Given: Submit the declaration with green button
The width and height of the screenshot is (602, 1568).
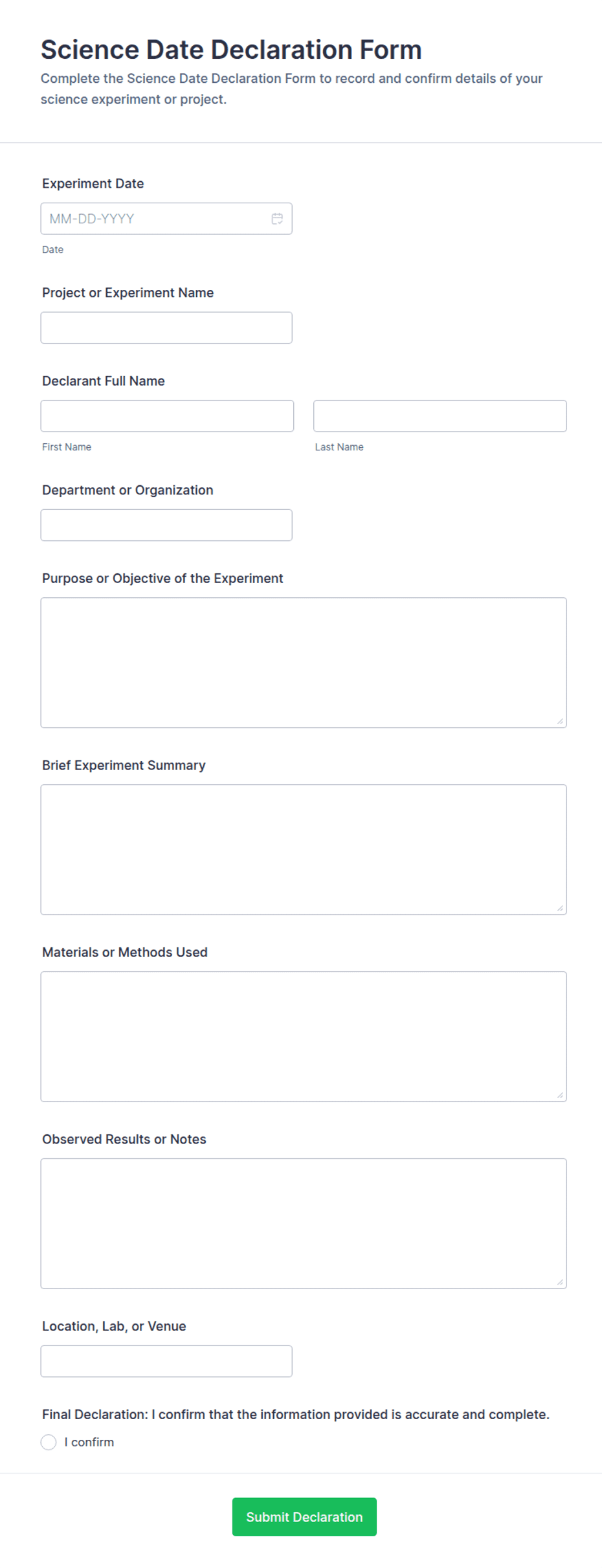Looking at the screenshot, I should pos(304,1517).
